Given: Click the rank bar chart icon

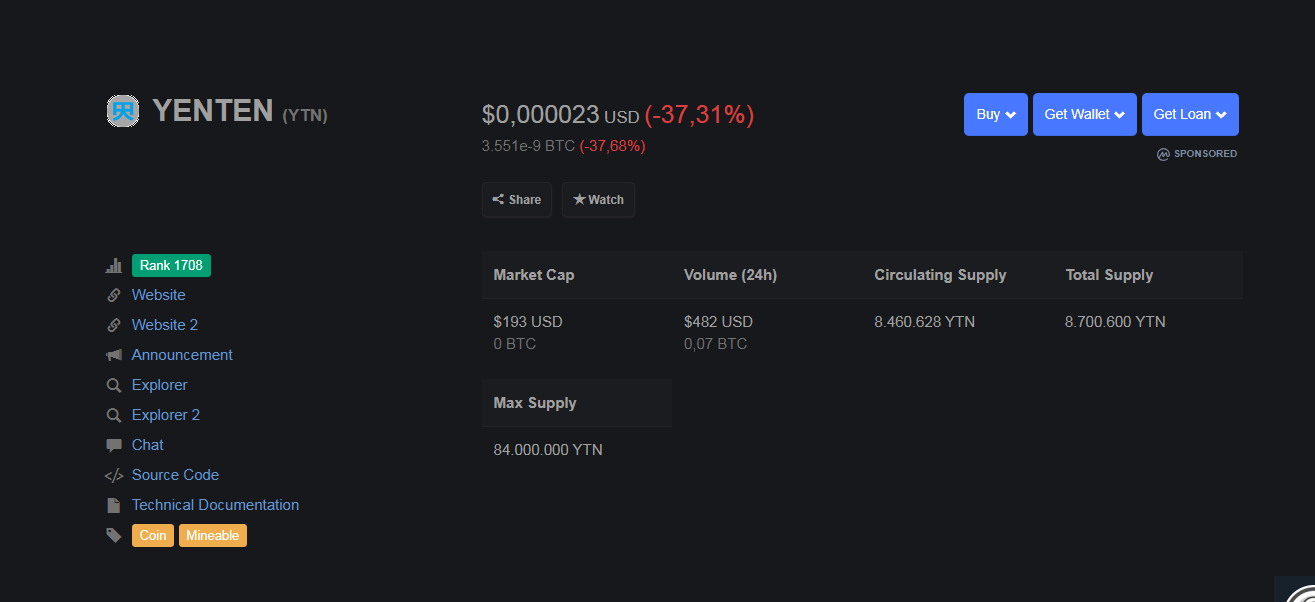Looking at the screenshot, I should (114, 266).
